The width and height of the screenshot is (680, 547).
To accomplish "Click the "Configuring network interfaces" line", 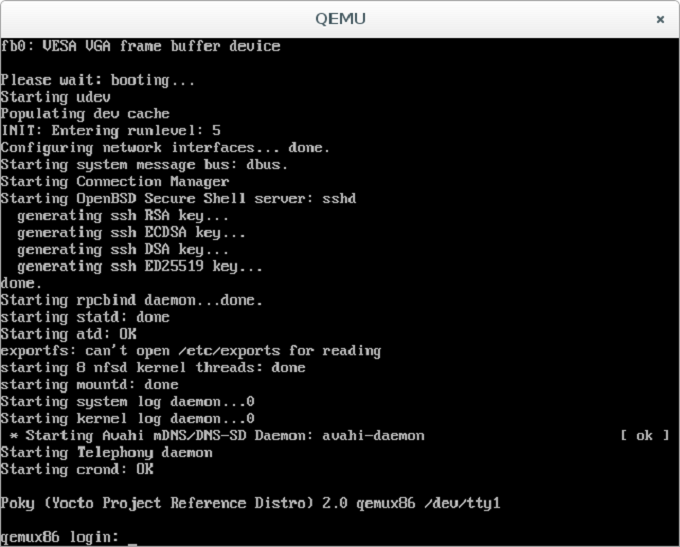I will tap(165, 148).
